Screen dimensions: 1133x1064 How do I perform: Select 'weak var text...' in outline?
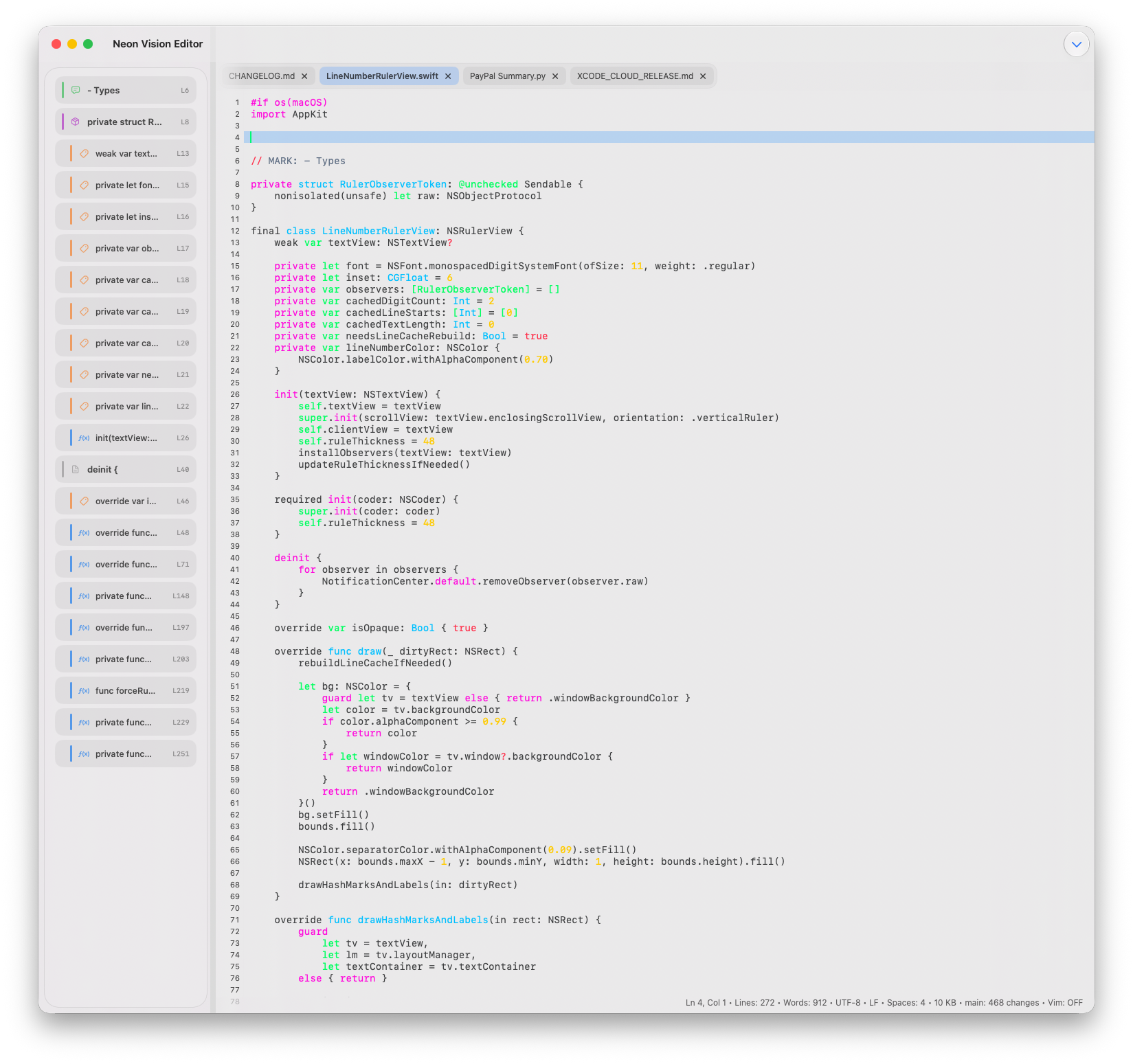click(126, 153)
